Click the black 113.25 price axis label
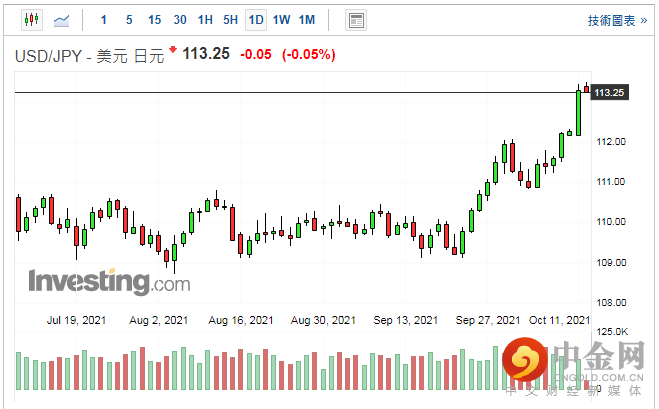Viewport: 659px width, 409px height. point(610,92)
